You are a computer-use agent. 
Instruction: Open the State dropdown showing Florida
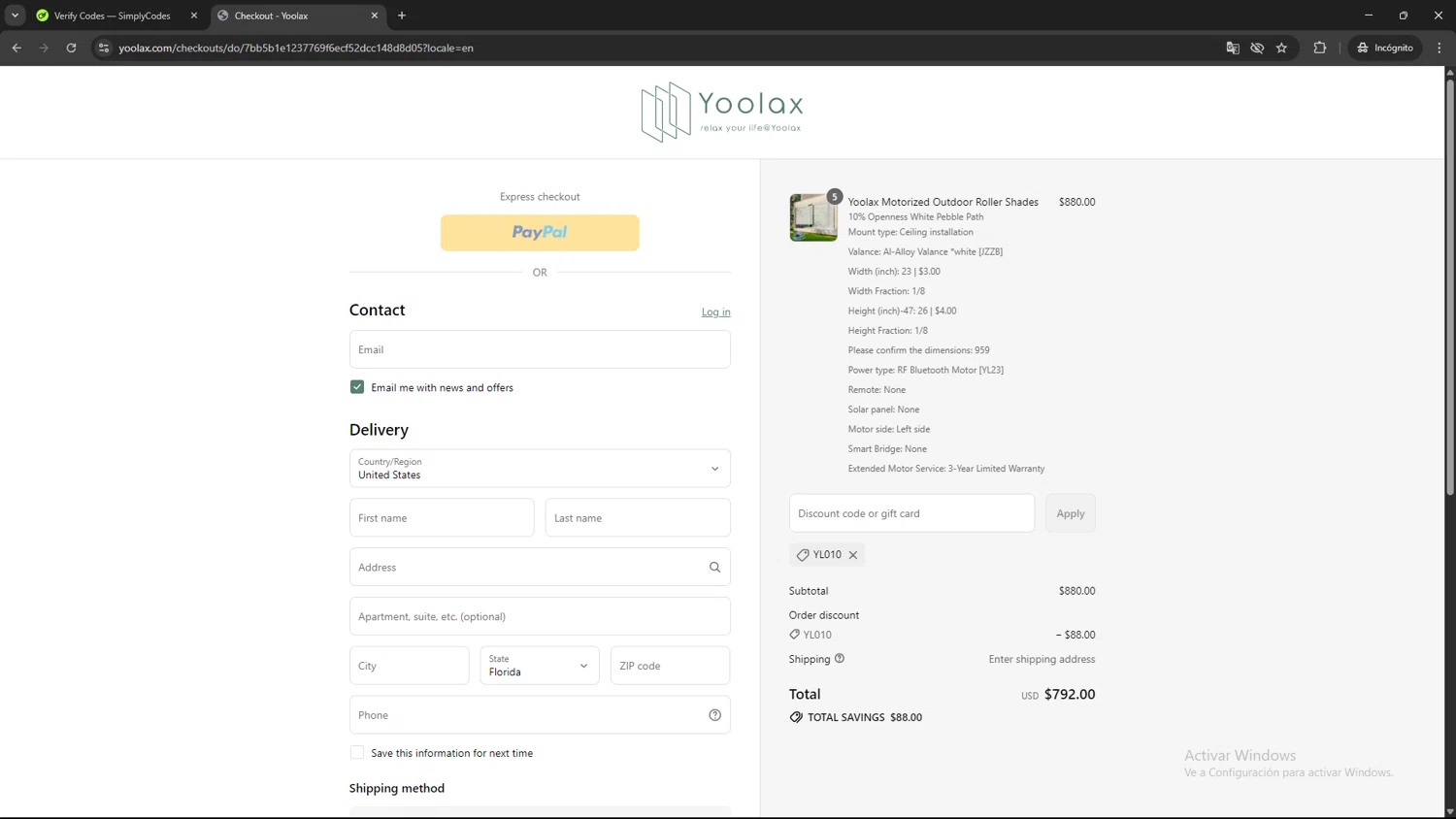click(x=540, y=666)
